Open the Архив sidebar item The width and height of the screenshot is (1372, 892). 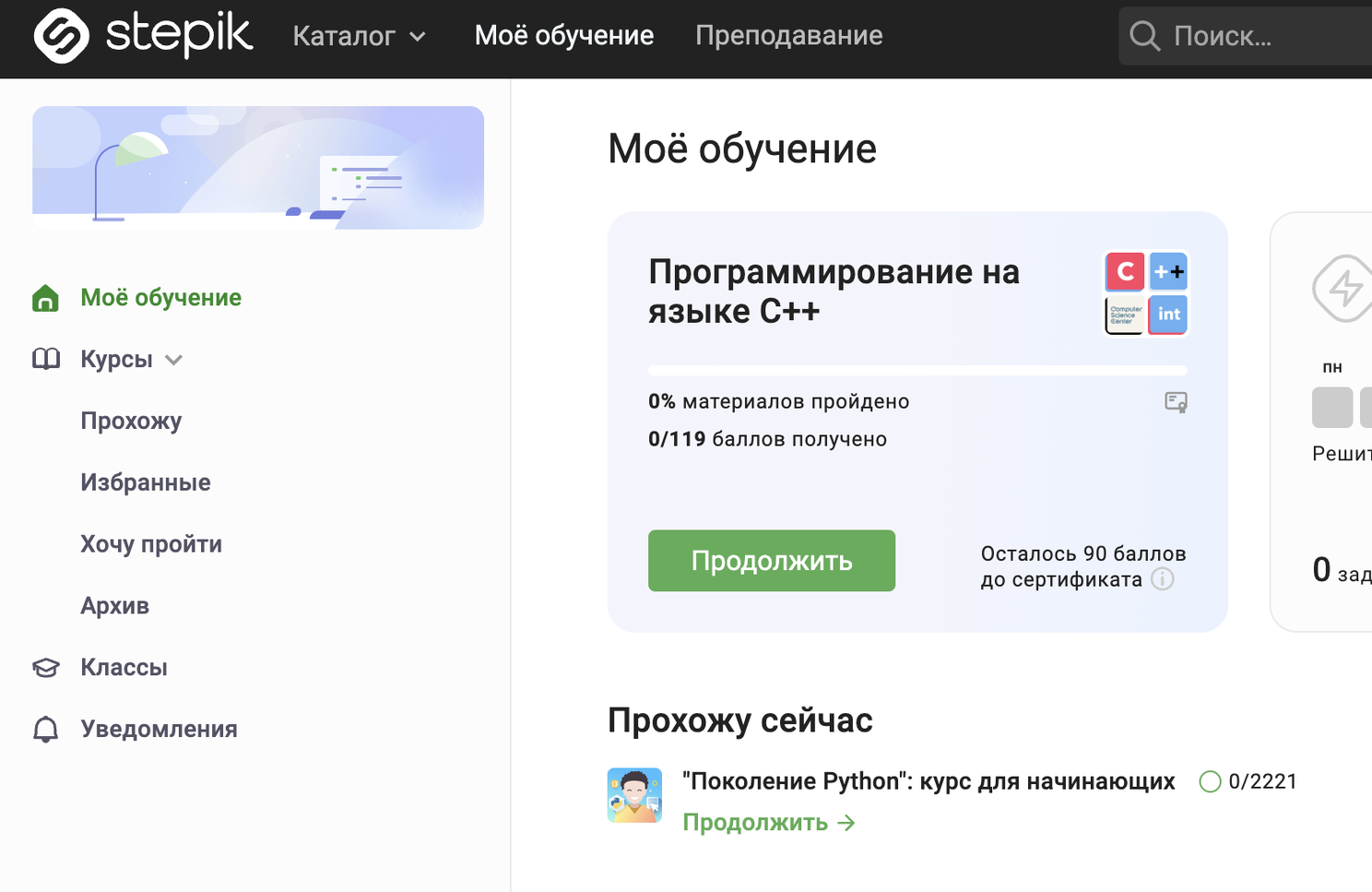115,606
